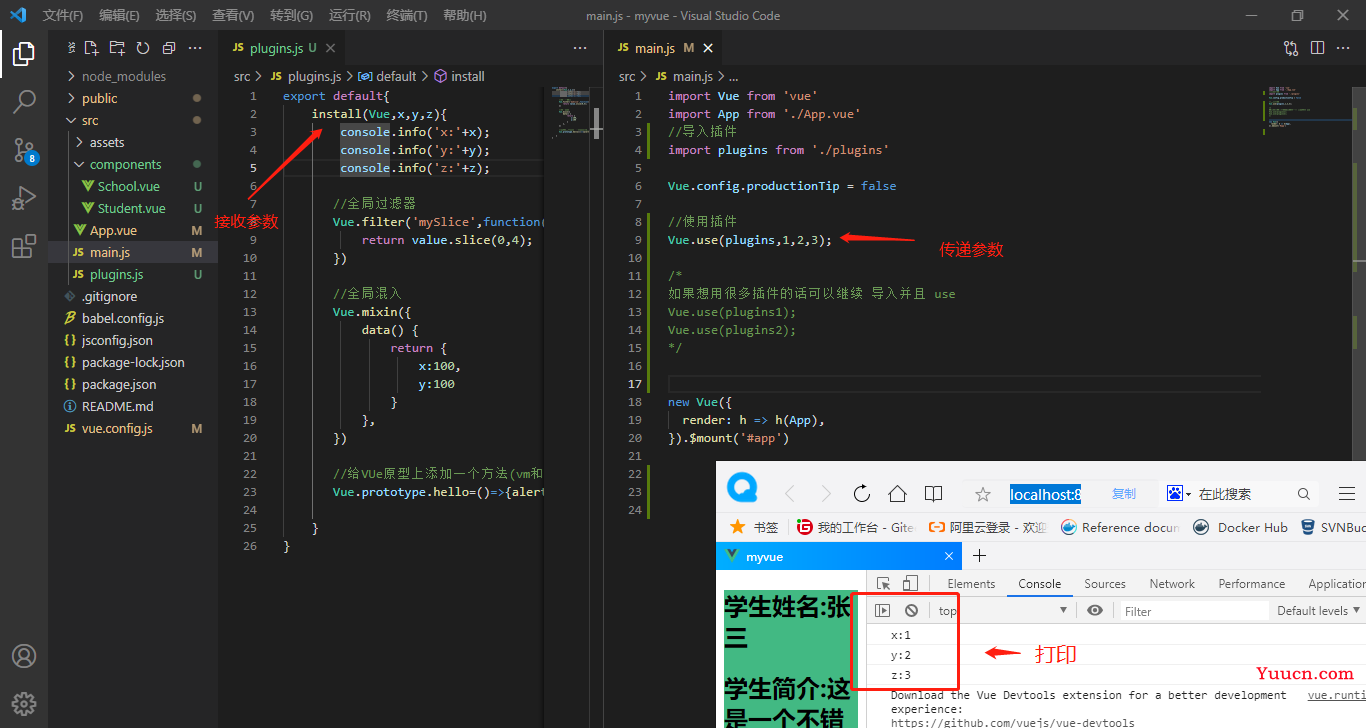The height and width of the screenshot is (728, 1366).
Task: Click the New Folder icon in explorer
Action: 117,48
